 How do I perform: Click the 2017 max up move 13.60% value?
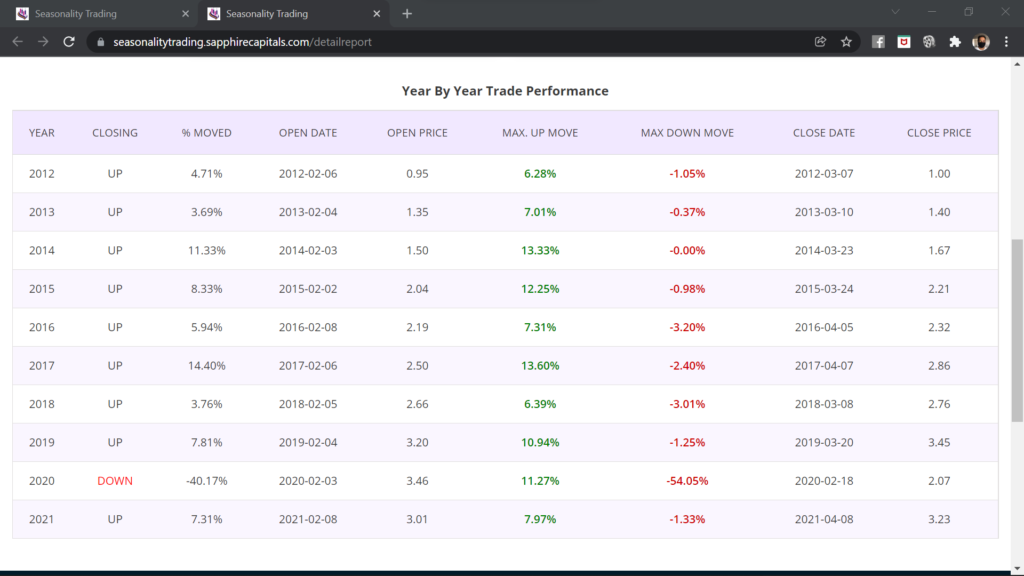tap(540, 366)
